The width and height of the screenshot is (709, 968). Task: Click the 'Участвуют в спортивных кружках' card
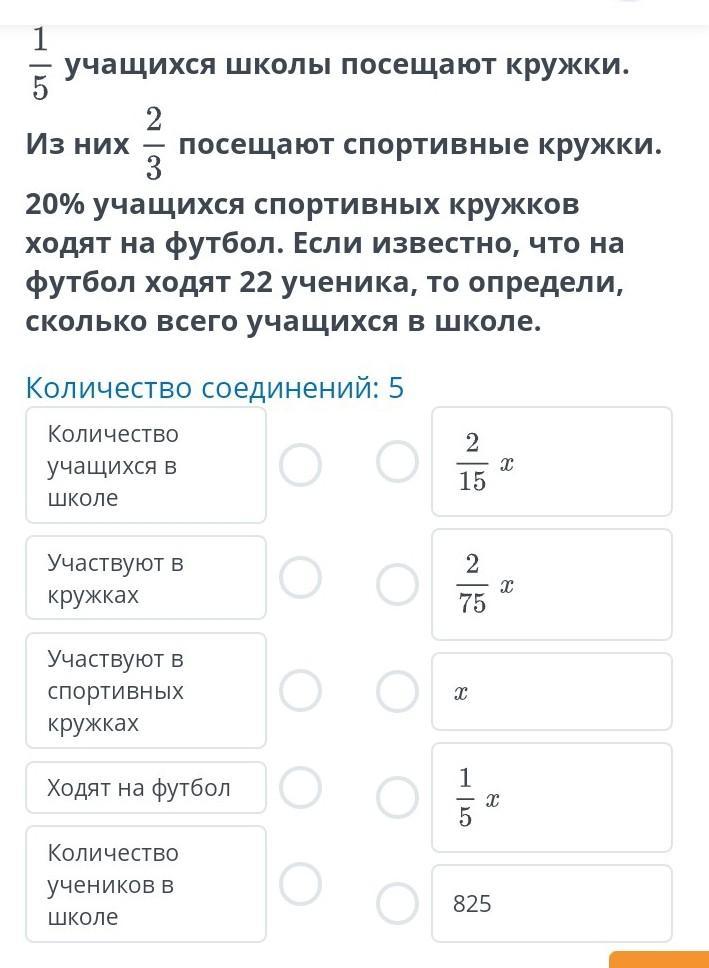(146, 691)
